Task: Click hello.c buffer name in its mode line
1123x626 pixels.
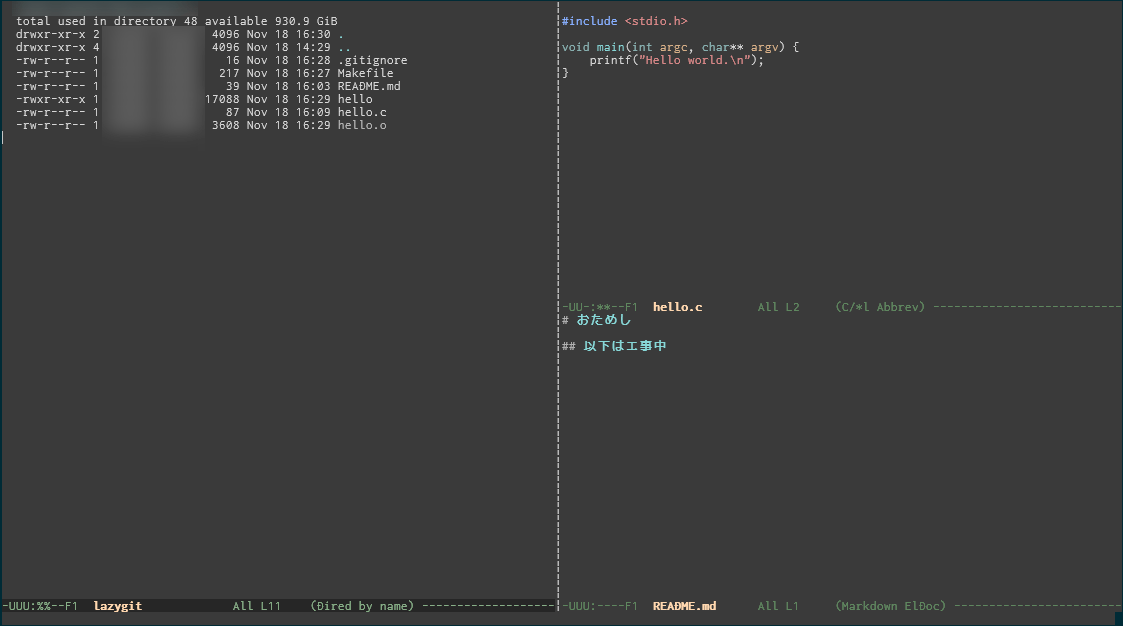Action: pyautogui.click(x=677, y=307)
